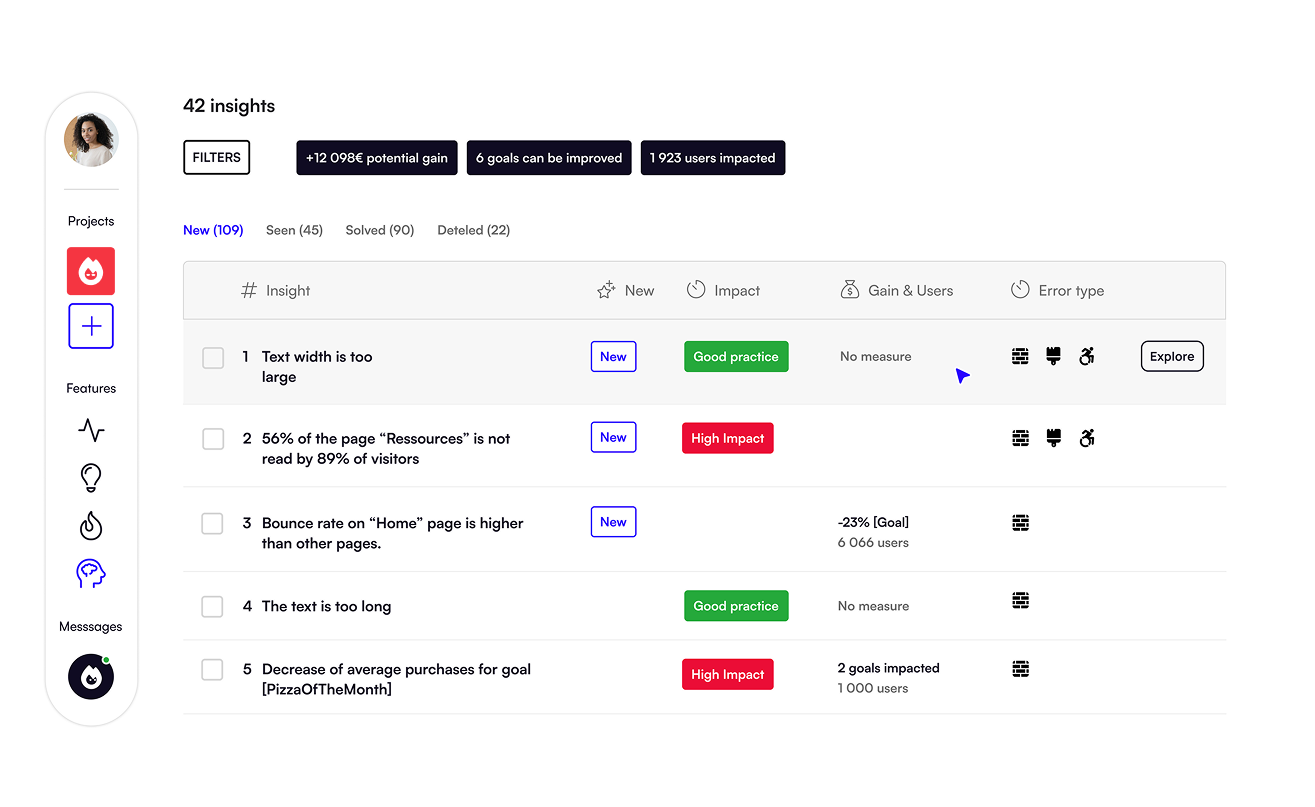This screenshot has height=807, width=1315.
Task: Click the gauge icon beside Impact header
Action: pos(696,290)
